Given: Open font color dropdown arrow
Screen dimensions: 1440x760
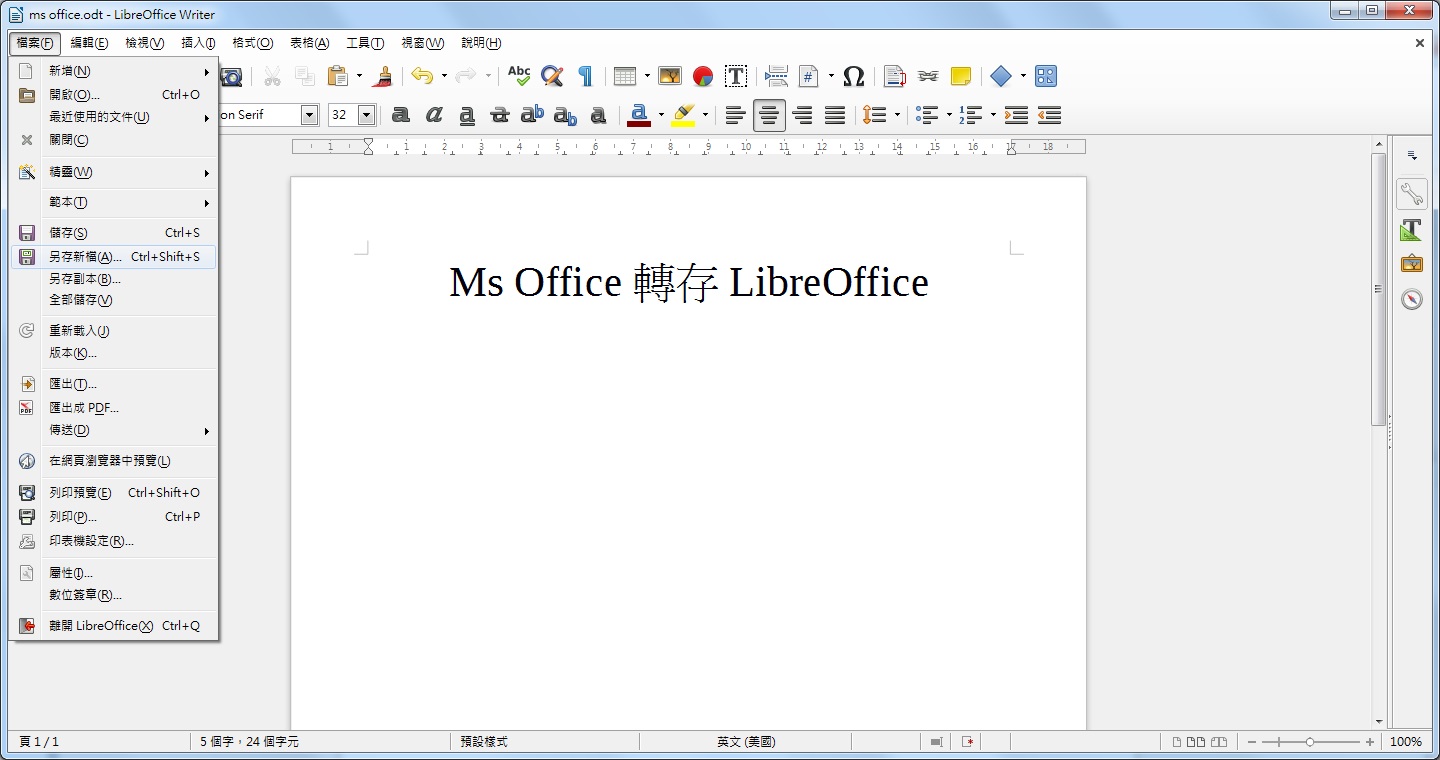Looking at the screenshot, I should (x=661, y=115).
